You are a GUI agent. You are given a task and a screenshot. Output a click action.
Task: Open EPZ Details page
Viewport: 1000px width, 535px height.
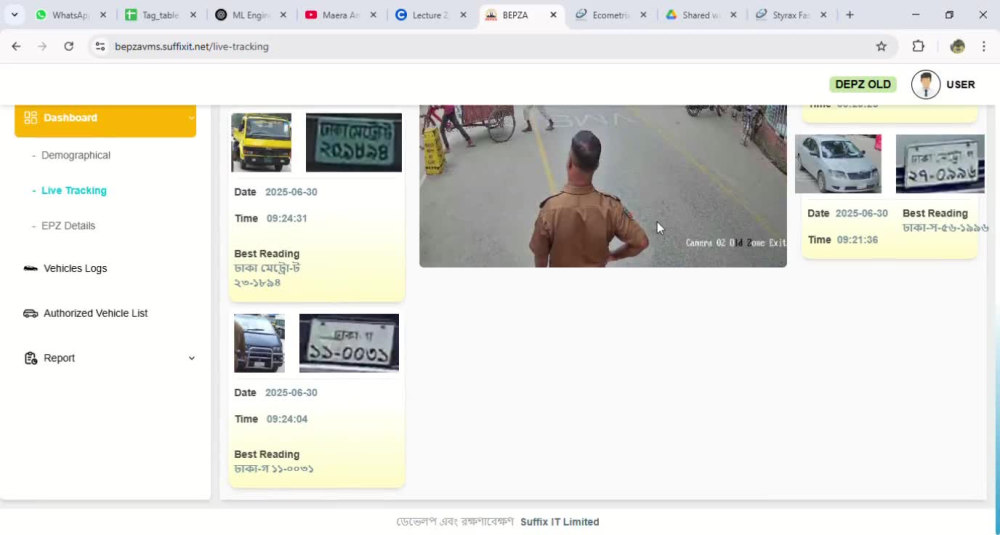pos(68,226)
